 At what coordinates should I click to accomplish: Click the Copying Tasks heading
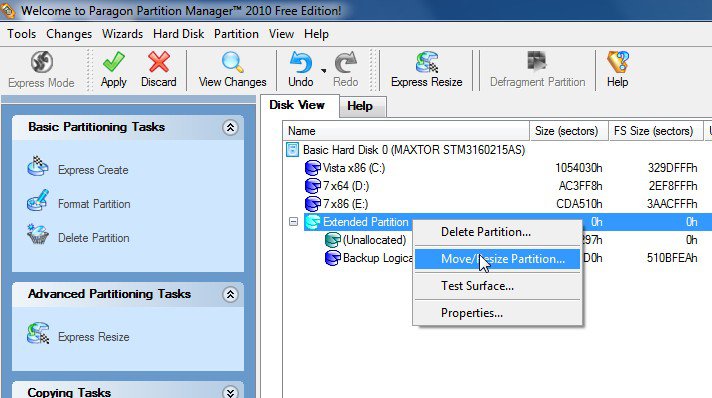click(69, 392)
